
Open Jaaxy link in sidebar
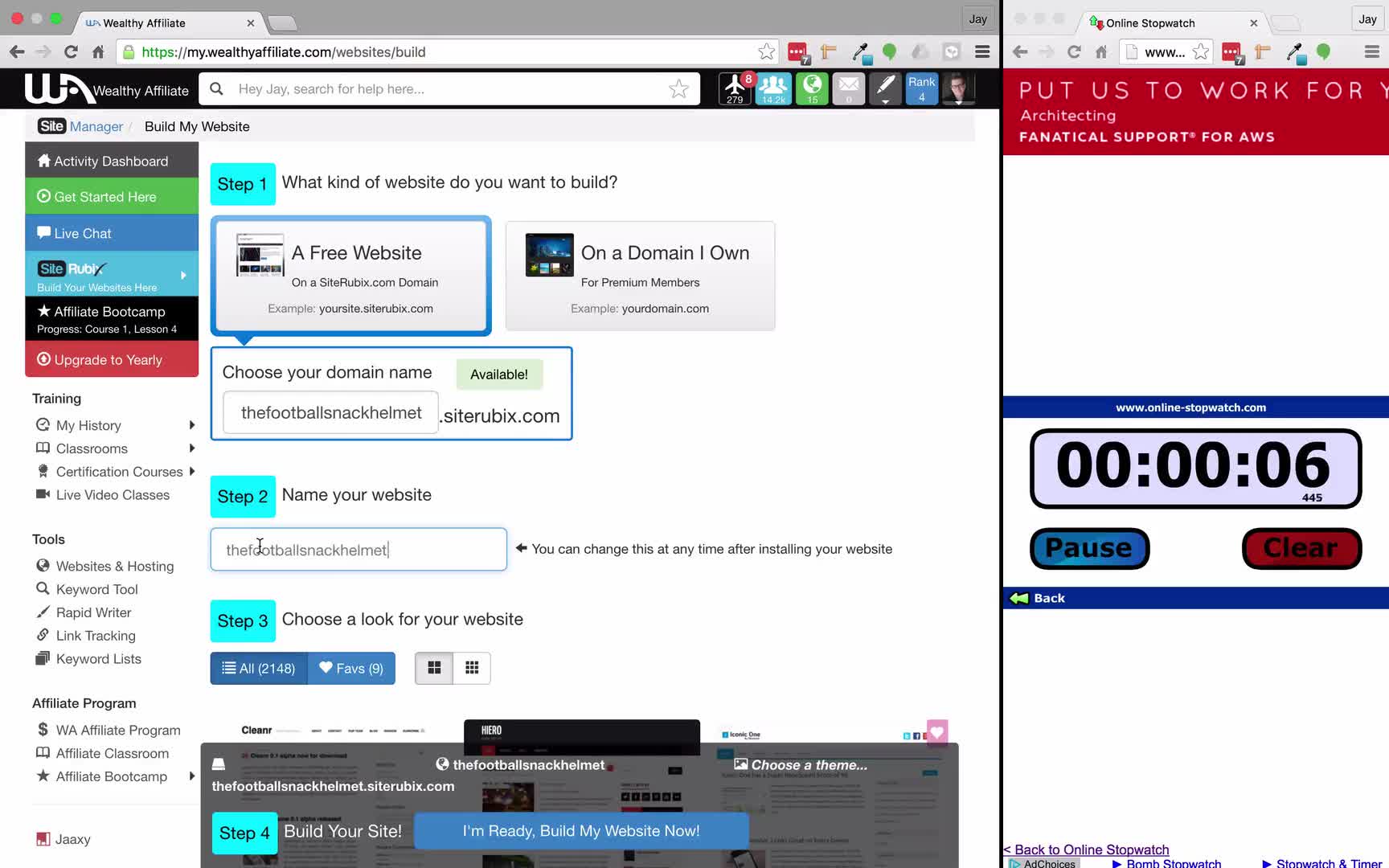point(64,840)
